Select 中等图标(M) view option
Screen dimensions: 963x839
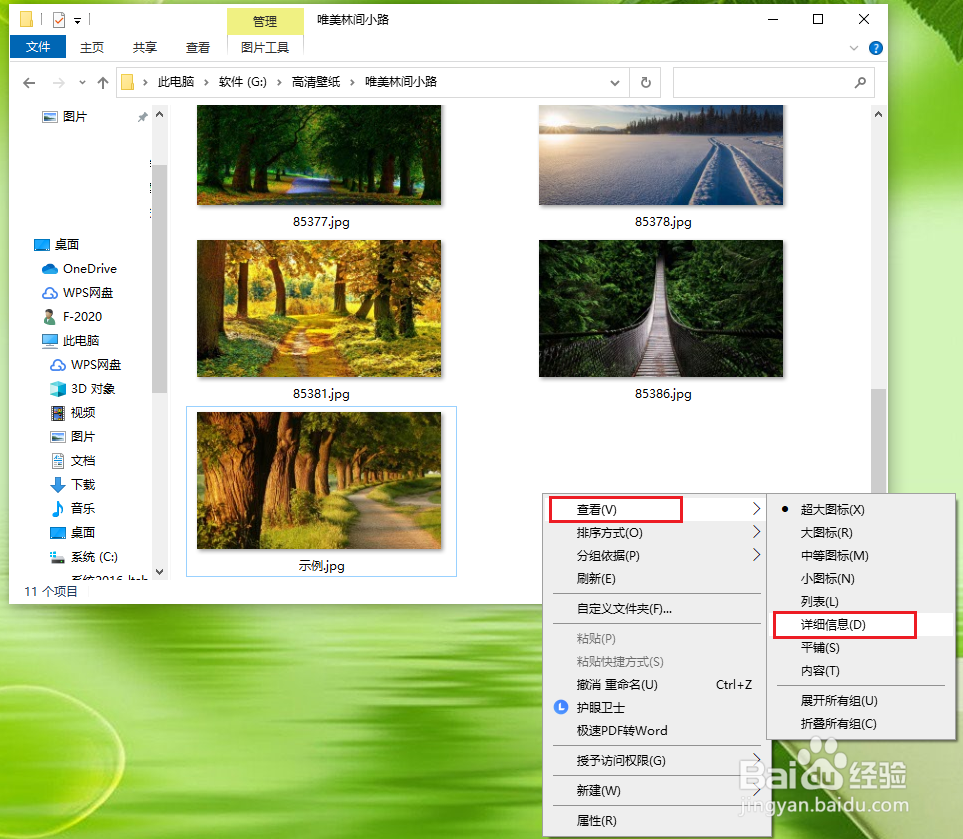pyautogui.click(x=861, y=556)
